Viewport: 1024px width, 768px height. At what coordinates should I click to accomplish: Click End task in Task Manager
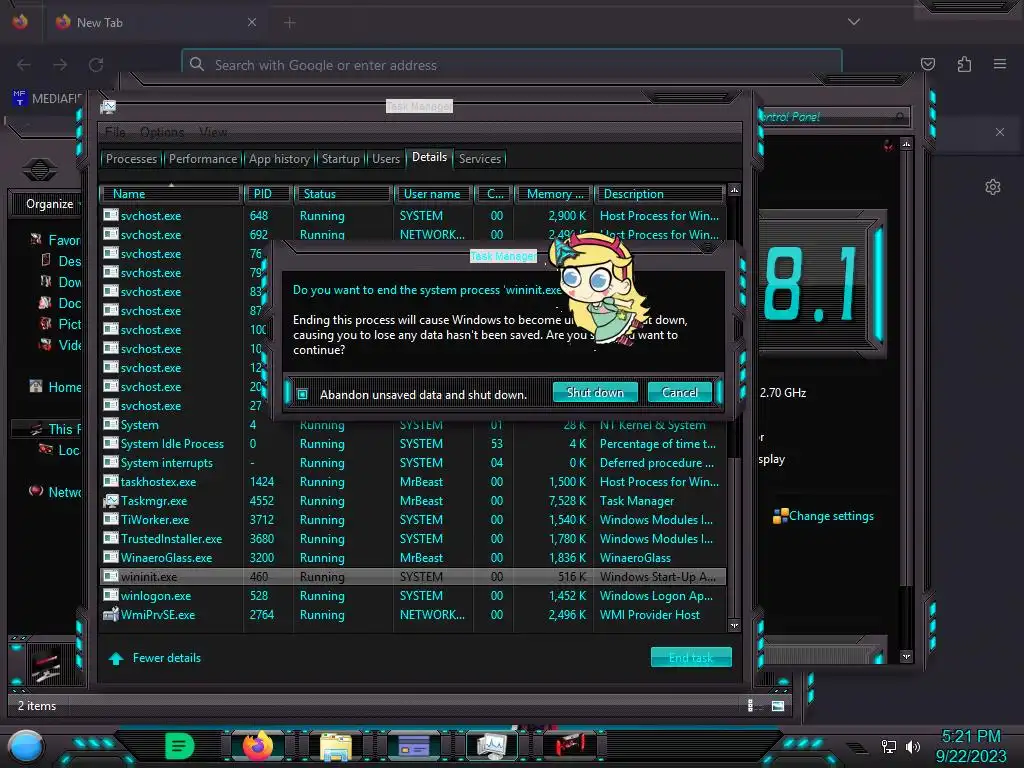pos(691,658)
